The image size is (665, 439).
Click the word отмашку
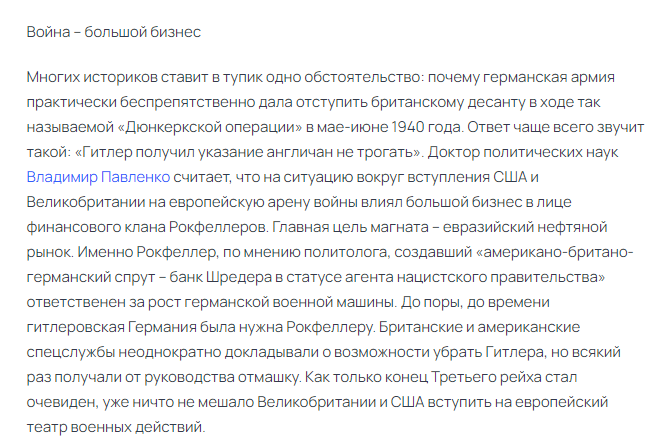(x=269, y=377)
